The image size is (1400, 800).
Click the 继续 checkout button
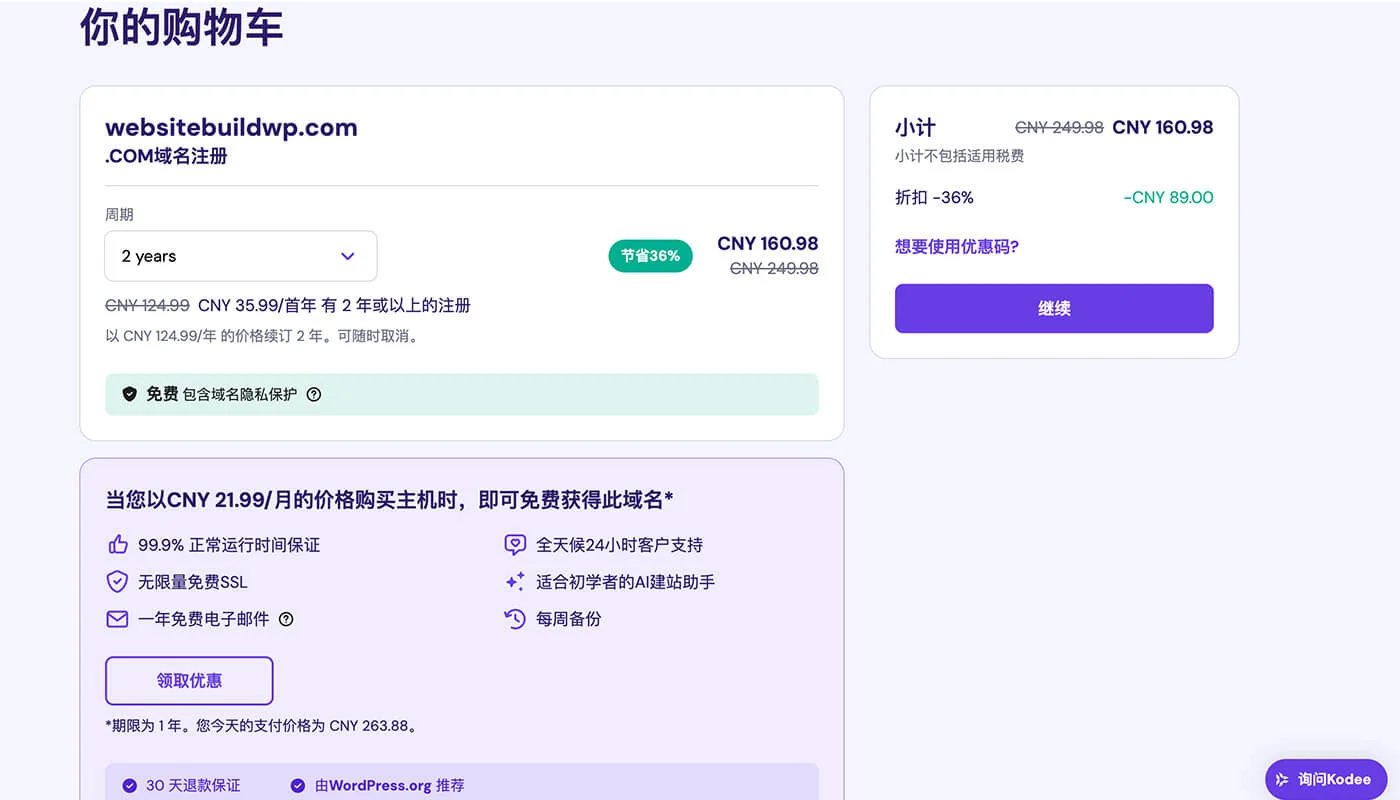coord(1054,308)
